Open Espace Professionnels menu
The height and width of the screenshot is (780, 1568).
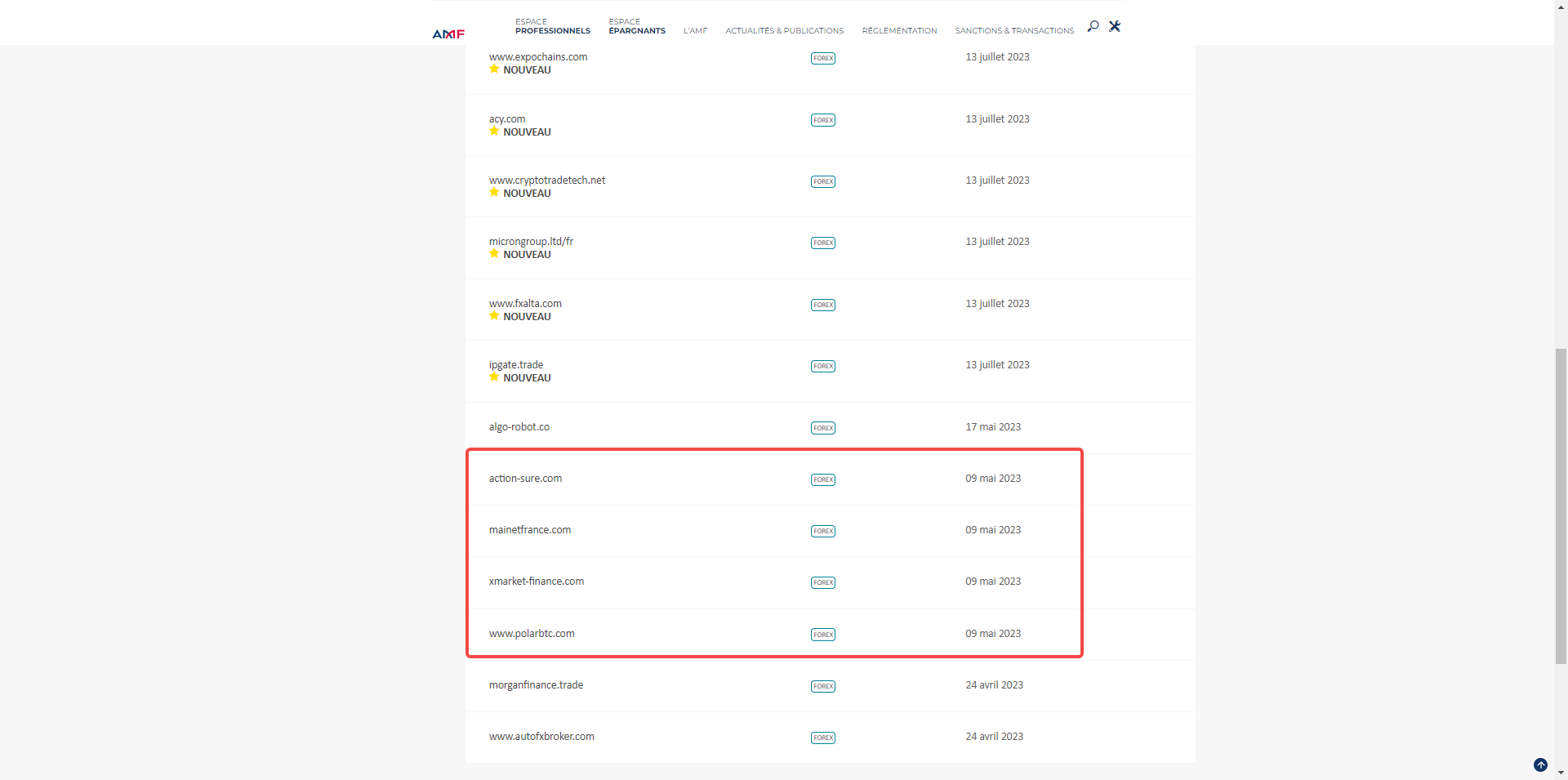click(552, 27)
